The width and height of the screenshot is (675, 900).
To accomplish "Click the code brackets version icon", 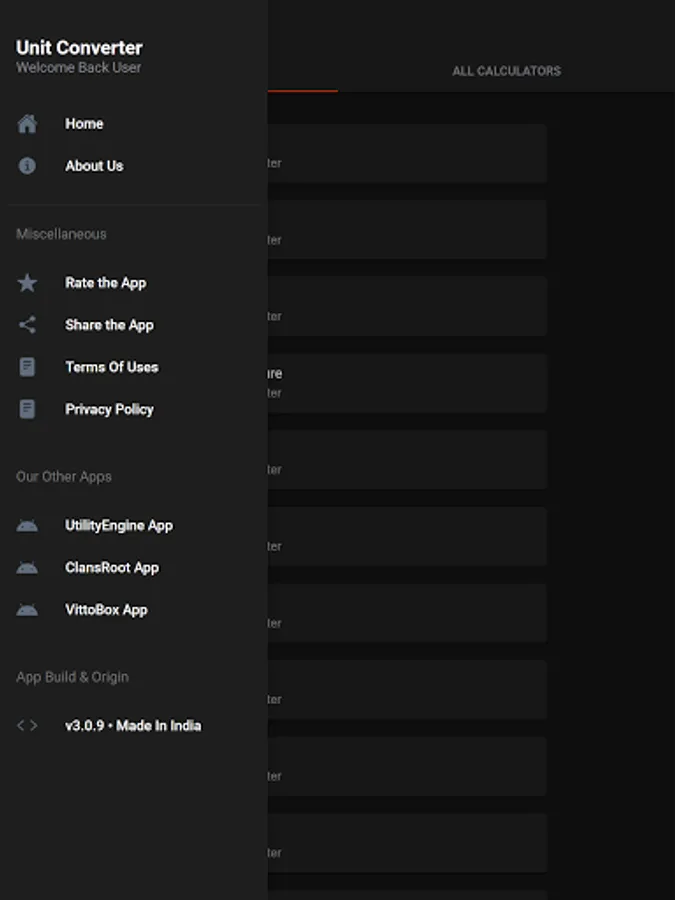I will (x=27, y=726).
